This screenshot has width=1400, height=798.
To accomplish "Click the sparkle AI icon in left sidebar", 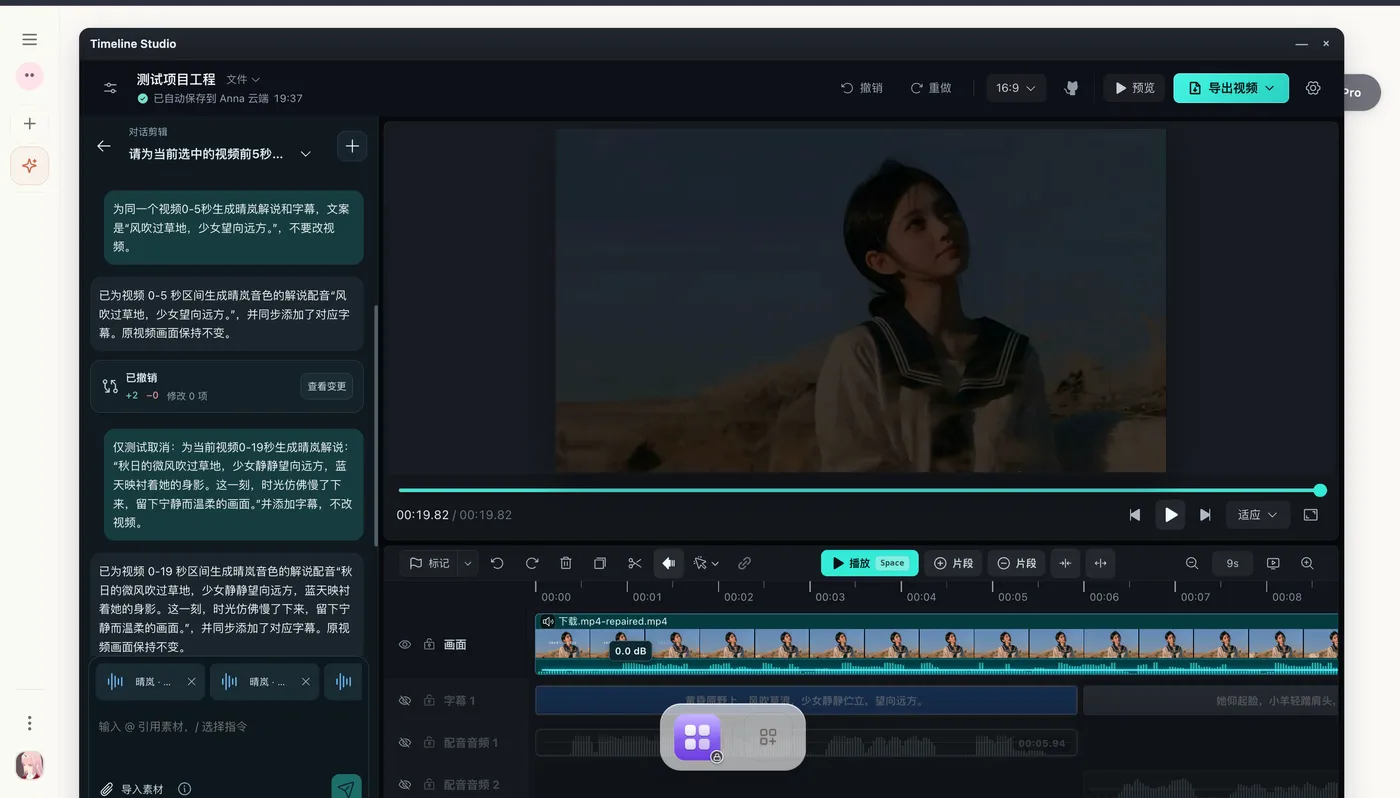I will pyautogui.click(x=30, y=166).
